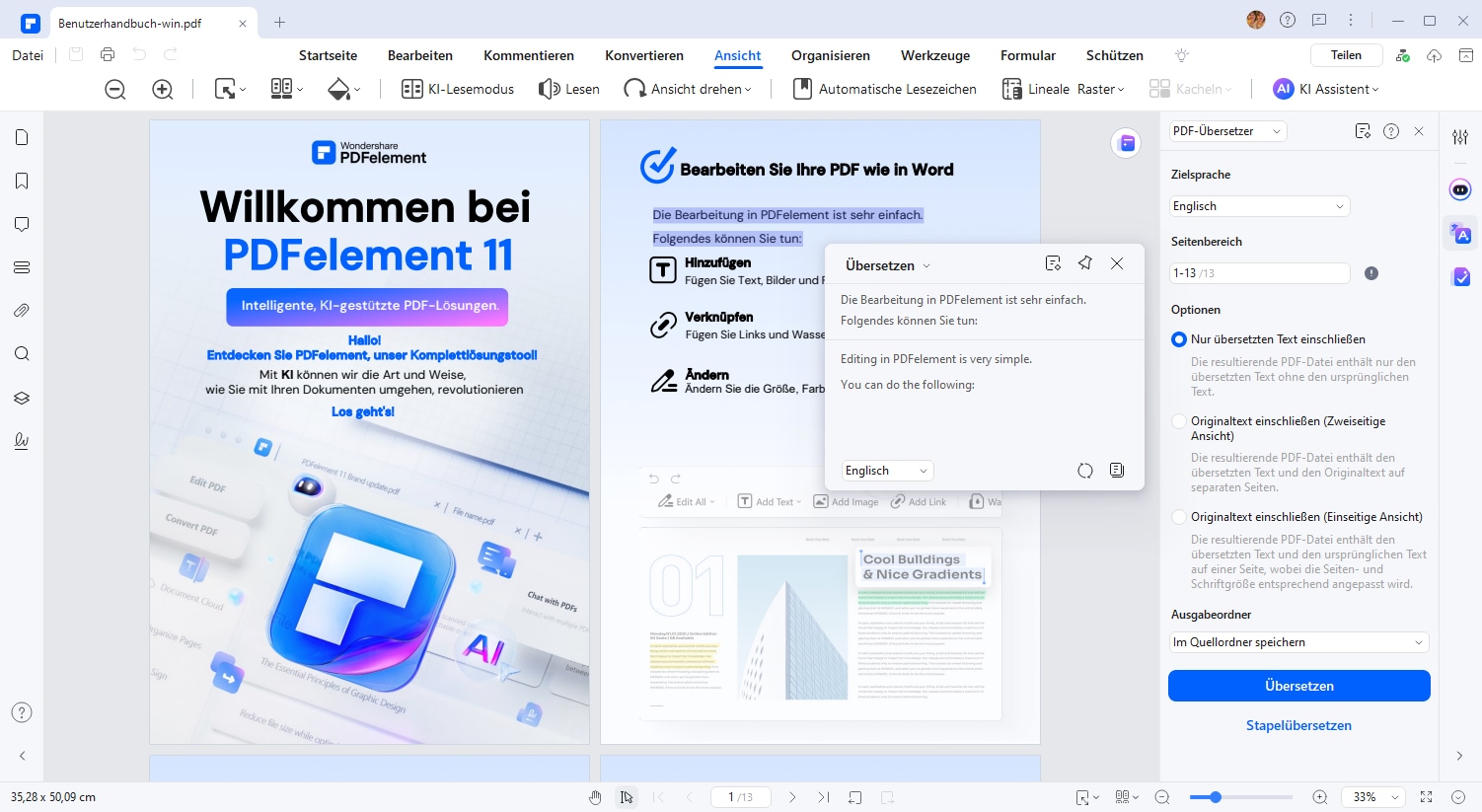The image size is (1482, 812).
Task: Open Stapelübersetzen link
Action: [1298, 725]
